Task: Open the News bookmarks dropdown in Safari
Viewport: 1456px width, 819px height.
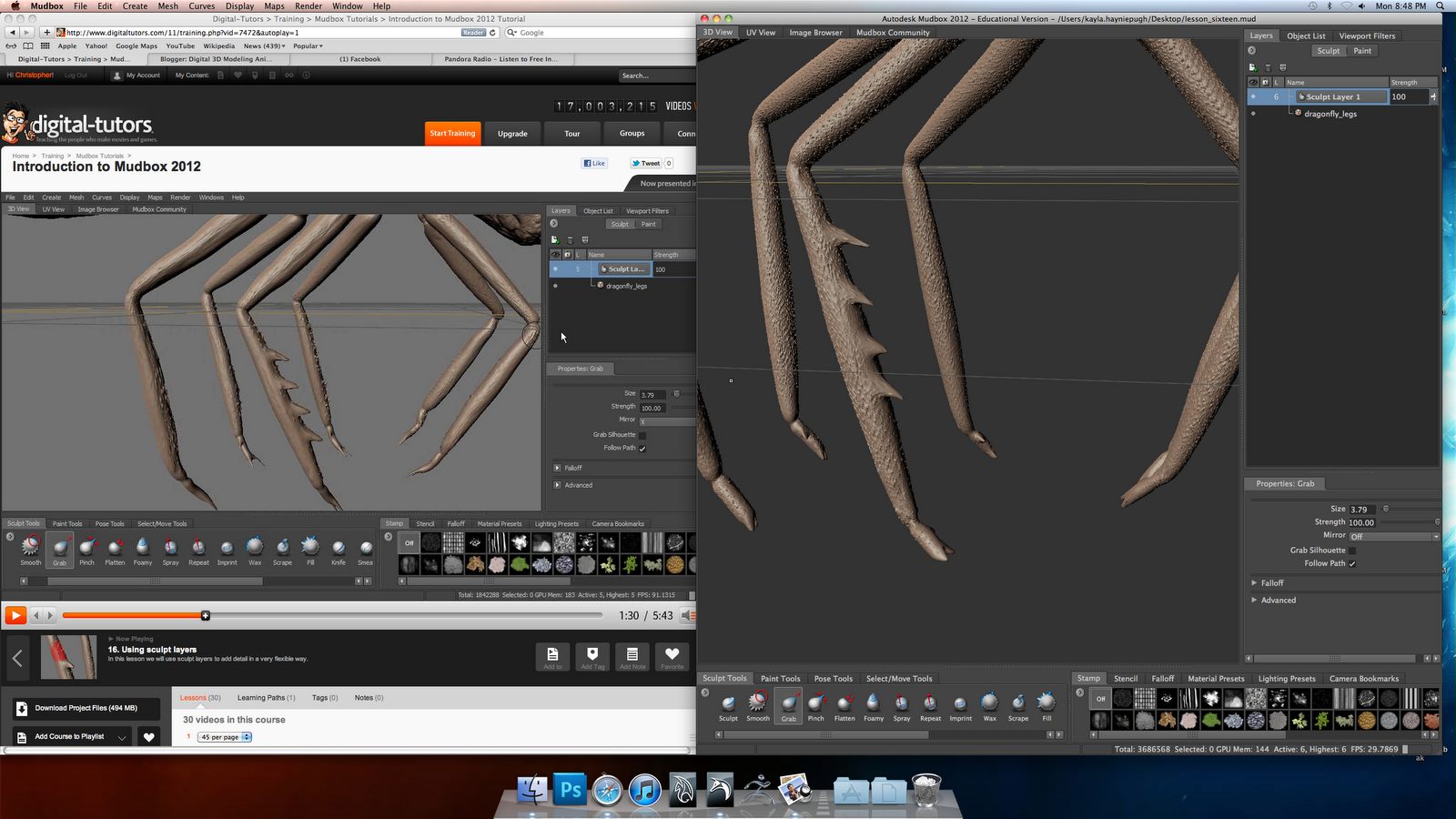Action: pyautogui.click(x=265, y=45)
